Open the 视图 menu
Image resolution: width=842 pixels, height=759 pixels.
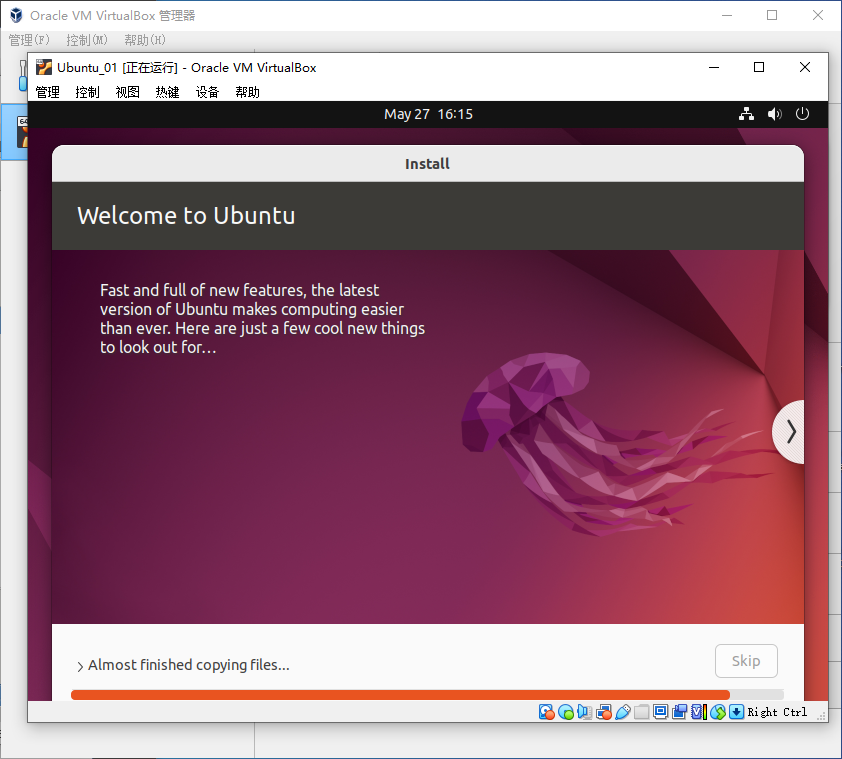tap(127, 92)
